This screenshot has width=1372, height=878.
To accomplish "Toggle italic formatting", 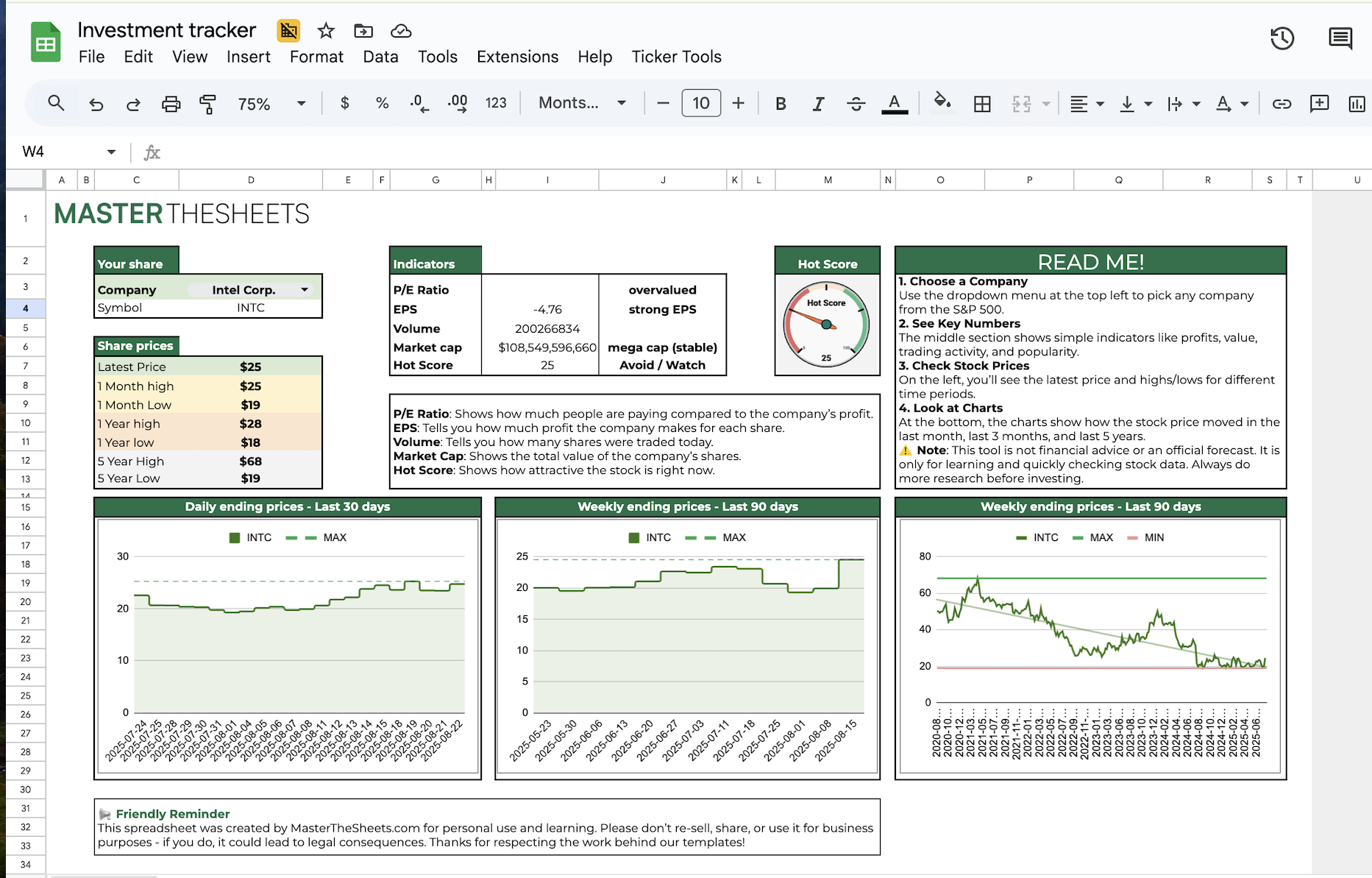I will (818, 104).
